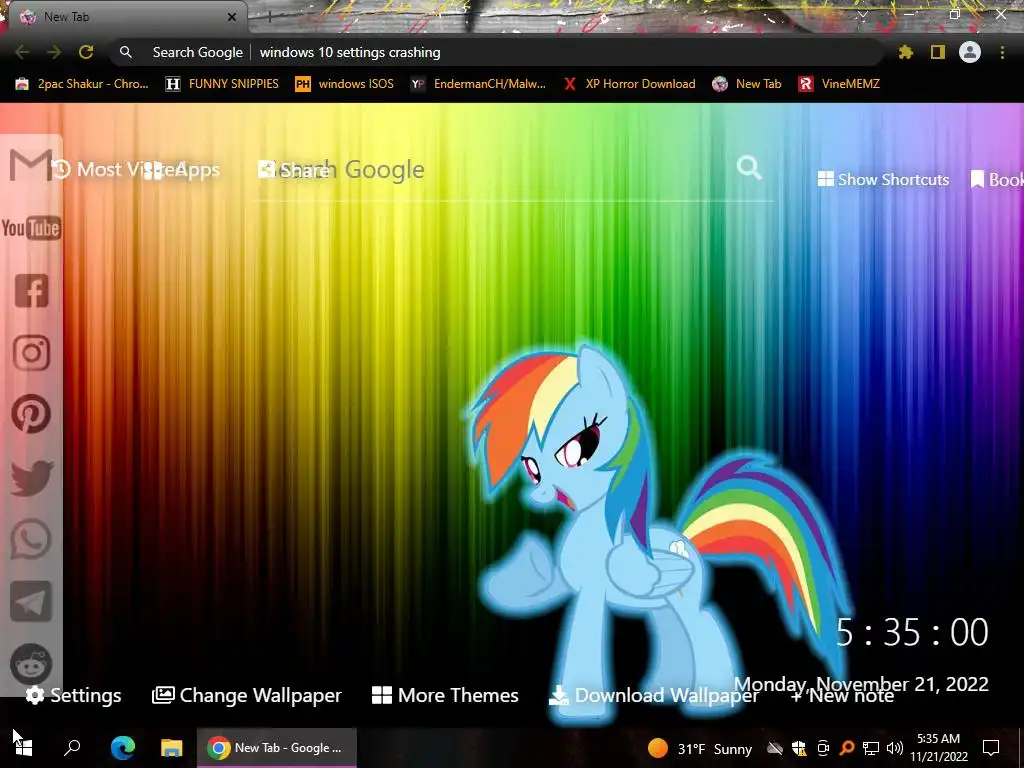Click Download Wallpaper
1024x768 pixels.
click(x=654, y=696)
